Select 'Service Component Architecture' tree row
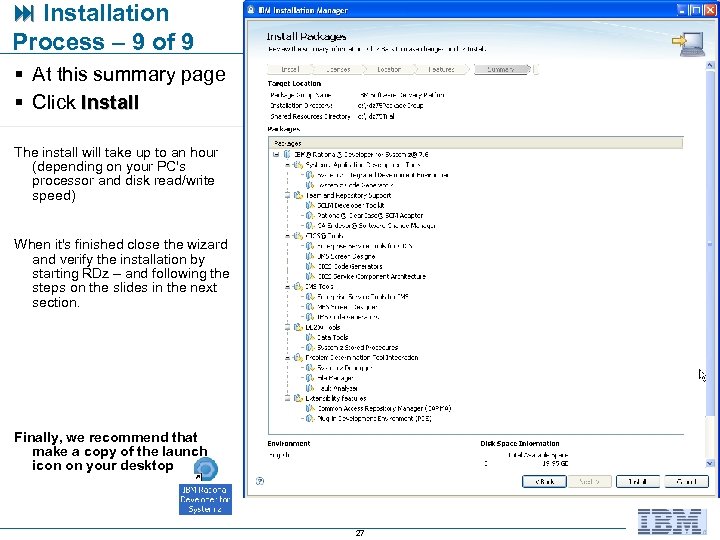 point(371,276)
